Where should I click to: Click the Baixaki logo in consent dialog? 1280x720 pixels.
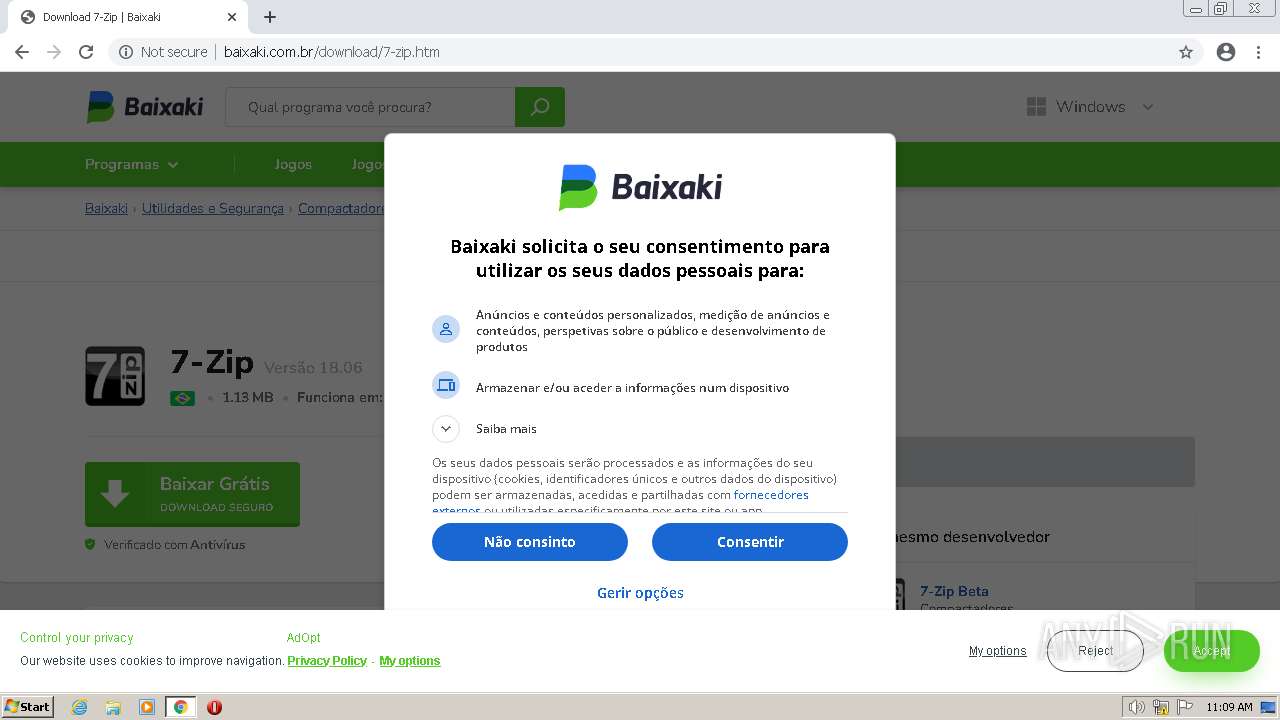point(640,187)
